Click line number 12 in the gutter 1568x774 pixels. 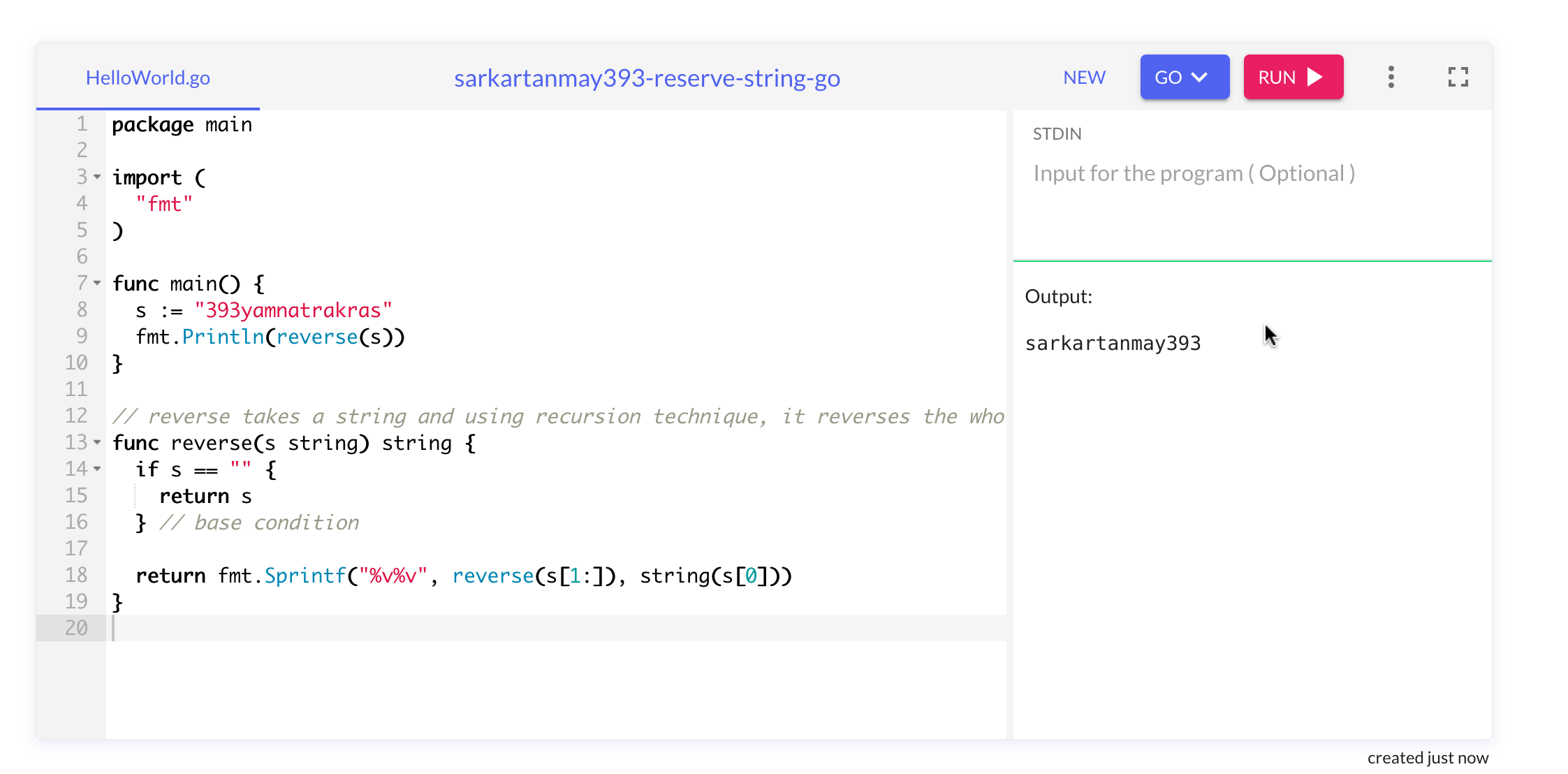coord(76,416)
